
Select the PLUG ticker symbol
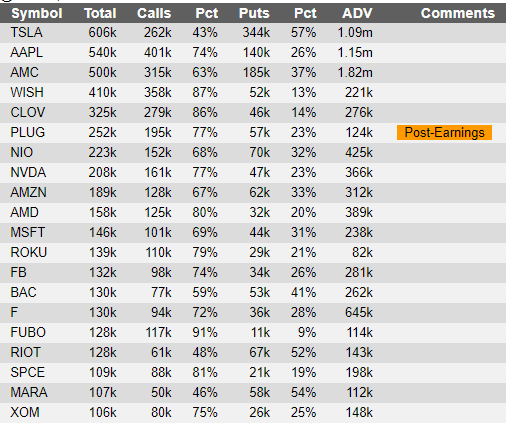(27, 133)
